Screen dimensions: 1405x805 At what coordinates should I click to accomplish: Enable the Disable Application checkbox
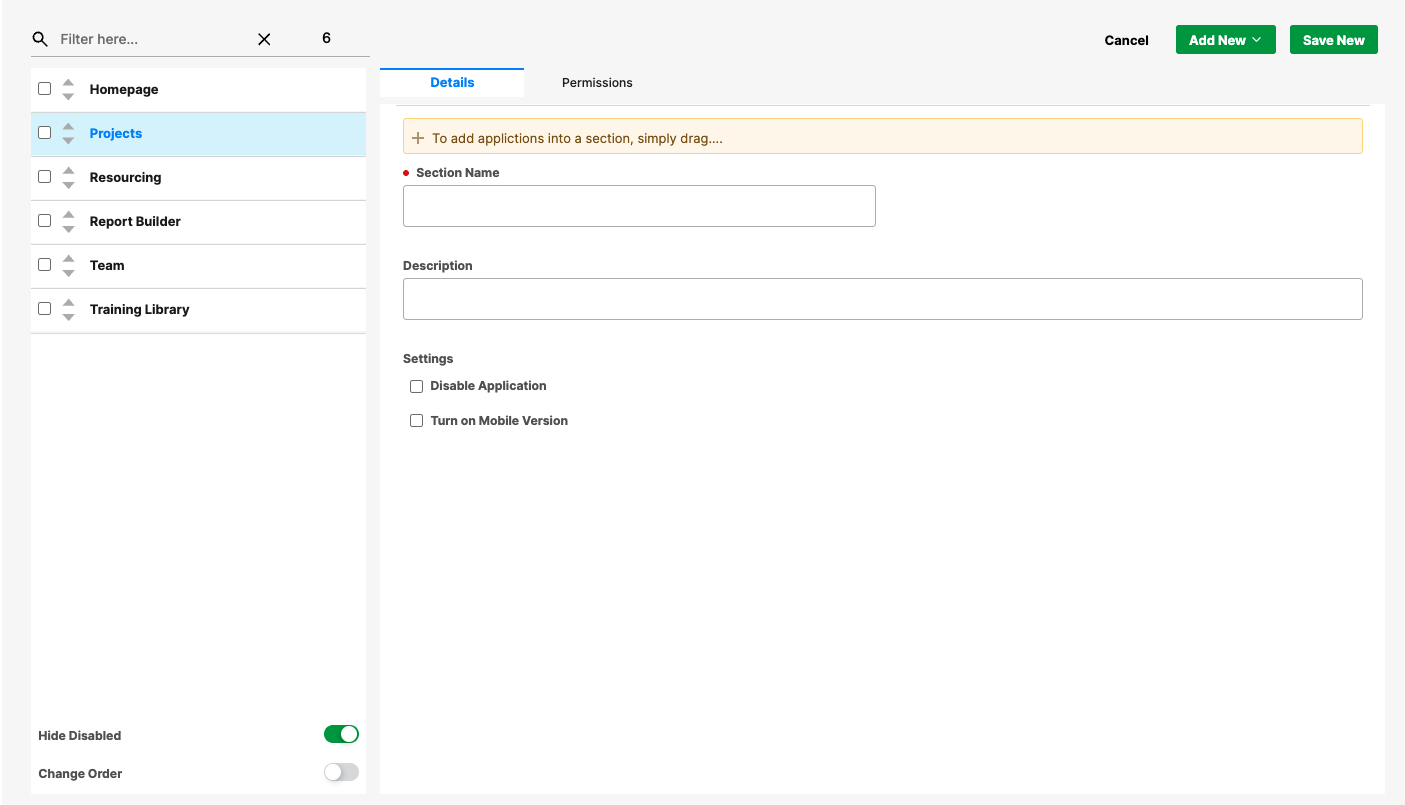tap(417, 386)
